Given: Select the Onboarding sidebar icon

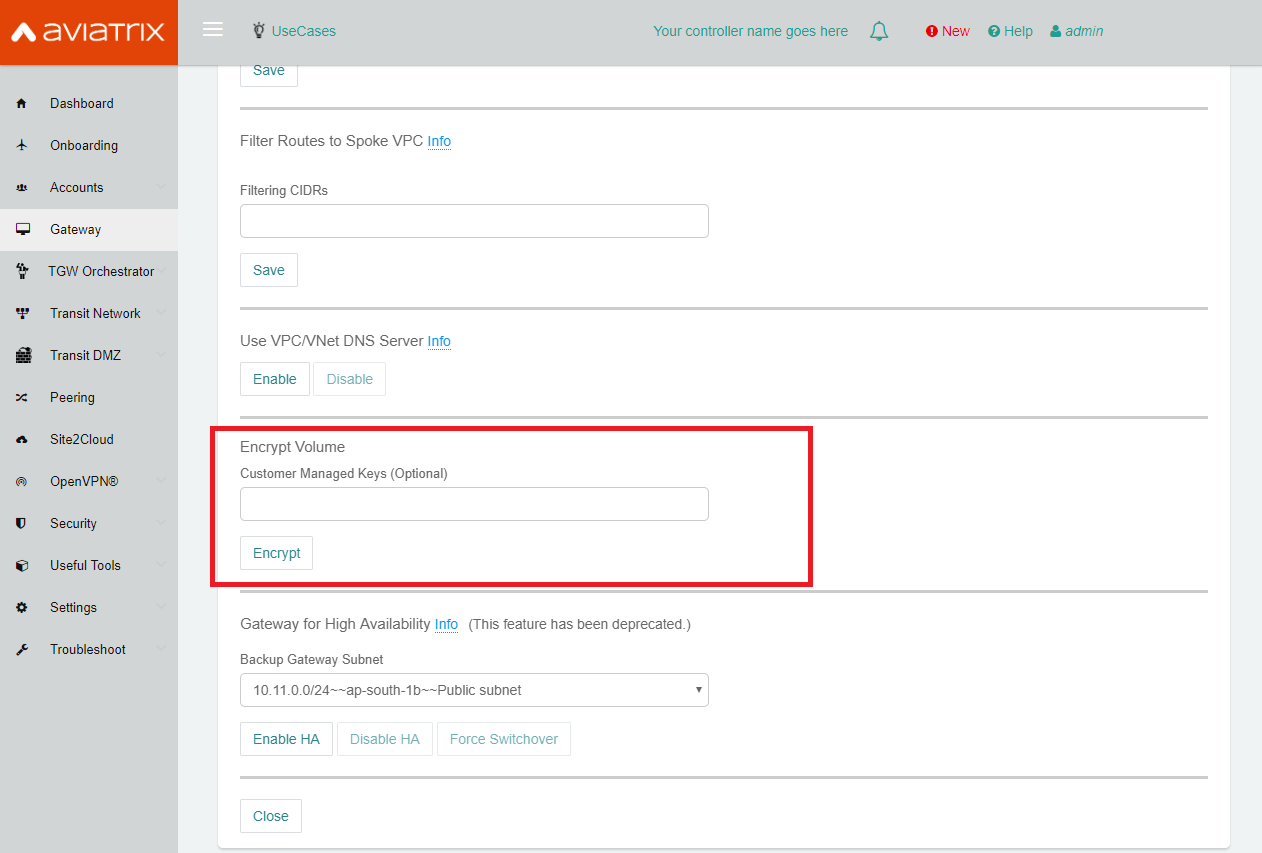Looking at the screenshot, I should 22,145.
